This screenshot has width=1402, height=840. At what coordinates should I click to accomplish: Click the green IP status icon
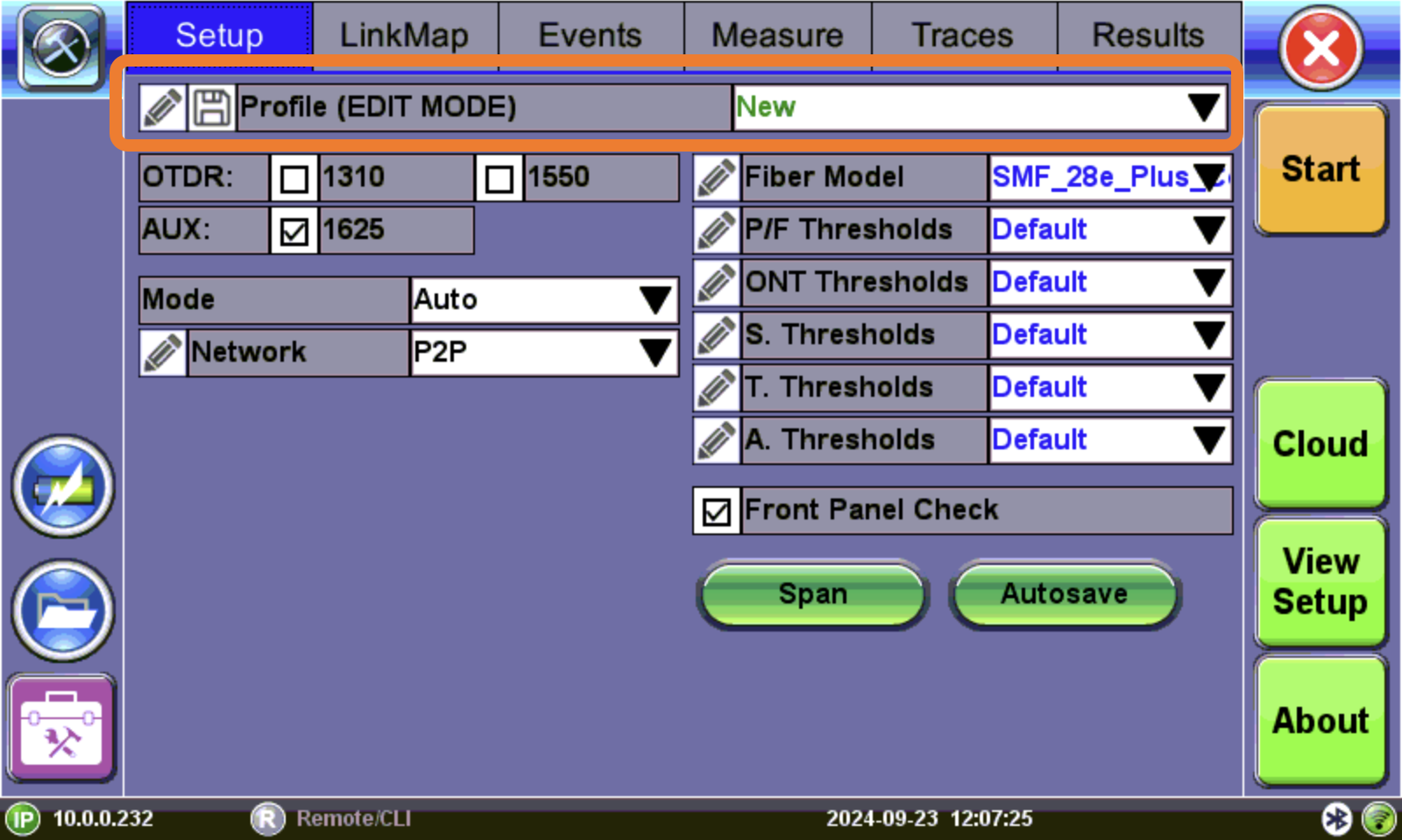(x=24, y=820)
